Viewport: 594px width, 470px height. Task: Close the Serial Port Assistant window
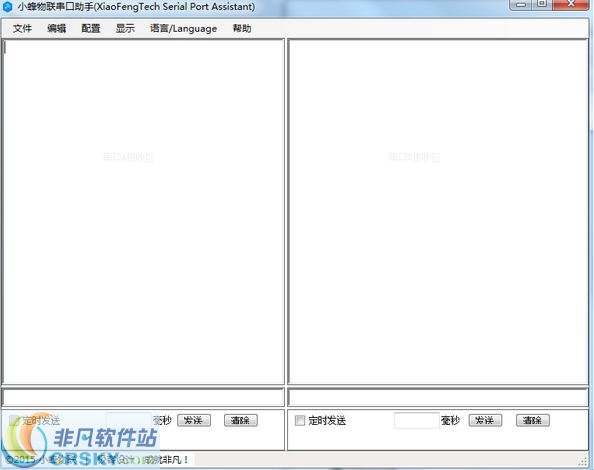[571, 4]
